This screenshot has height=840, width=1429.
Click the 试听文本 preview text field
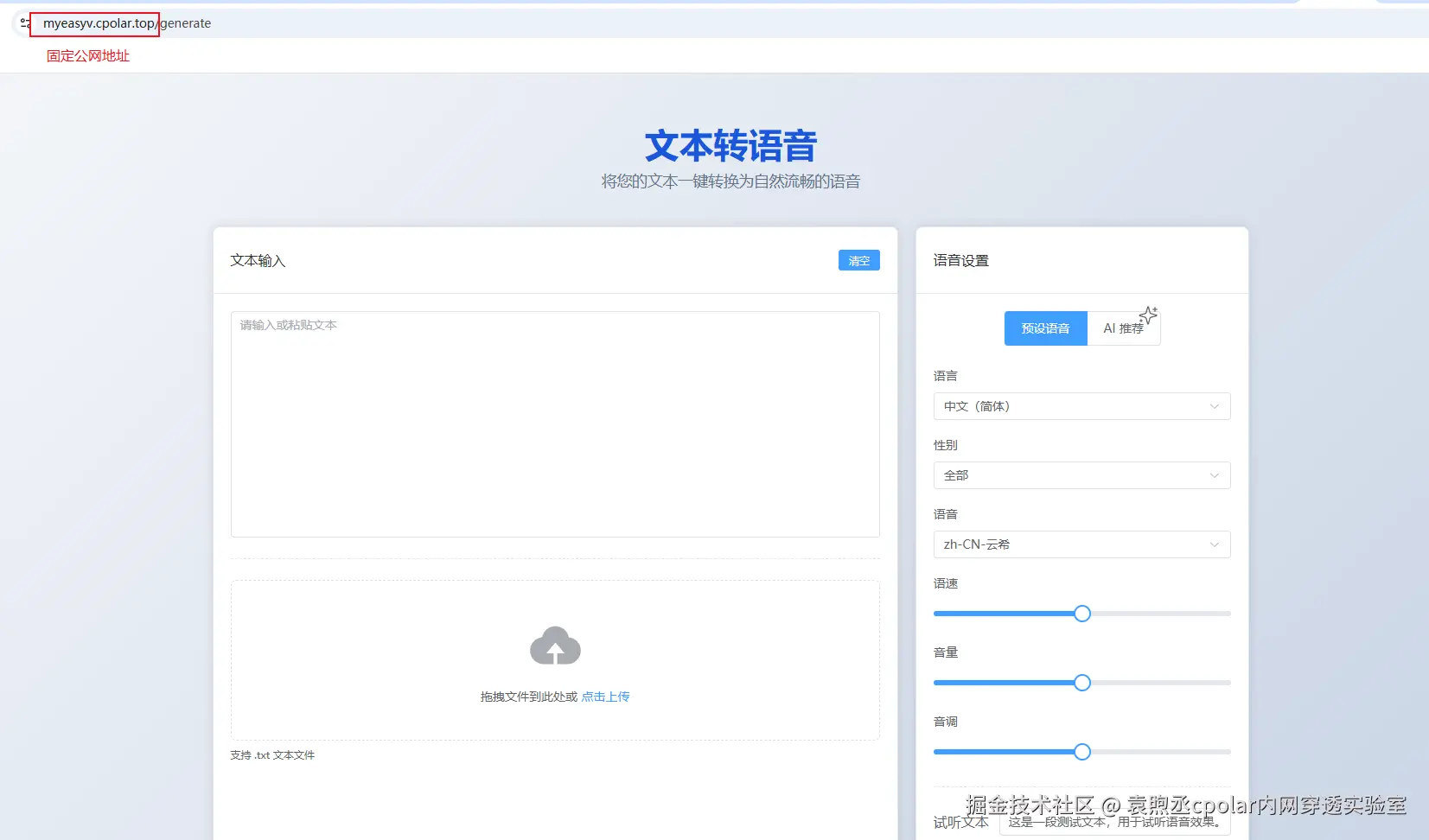1115,822
